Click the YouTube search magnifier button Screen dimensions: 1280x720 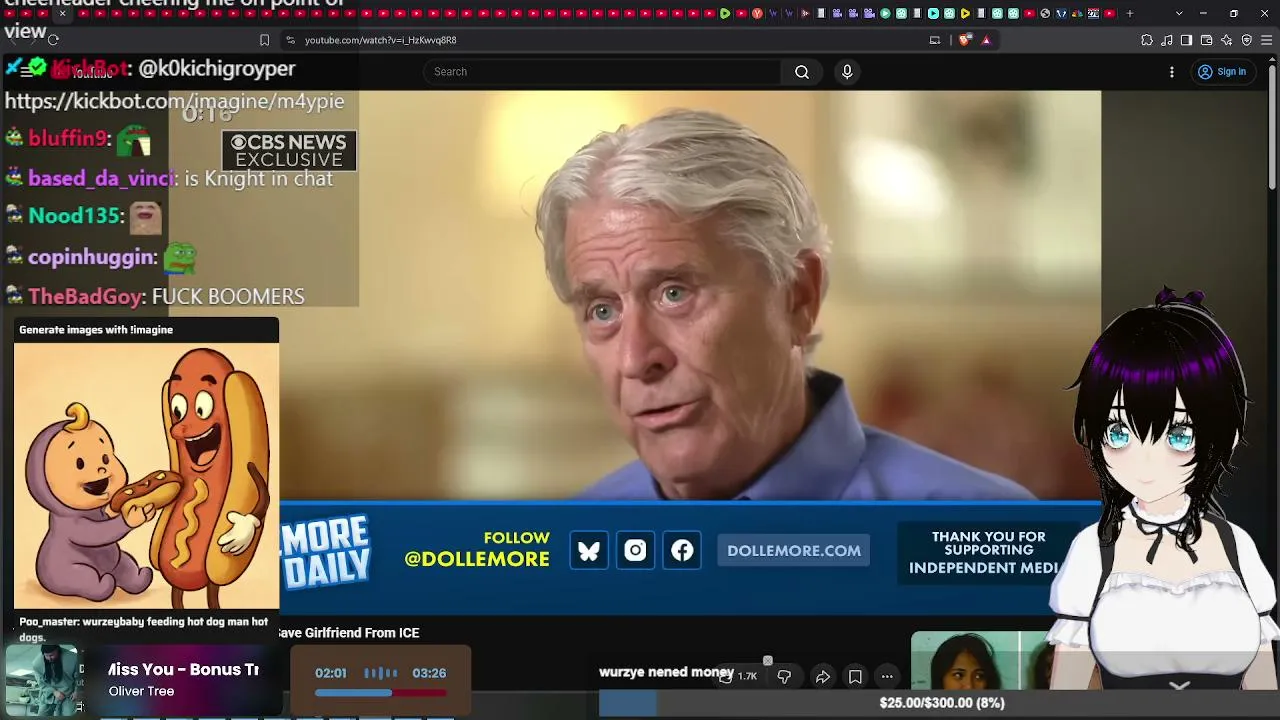pyautogui.click(x=801, y=72)
